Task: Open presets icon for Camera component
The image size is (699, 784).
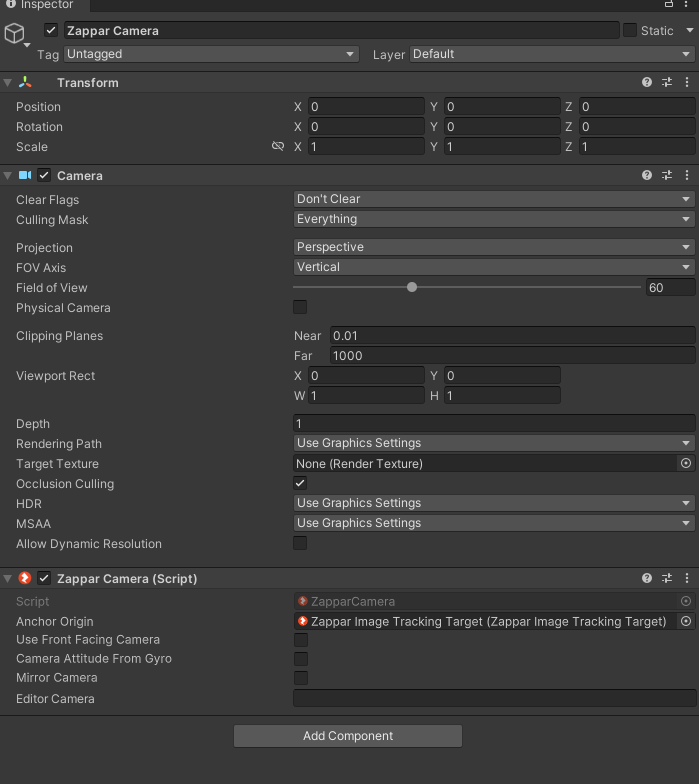Action: 667,175
